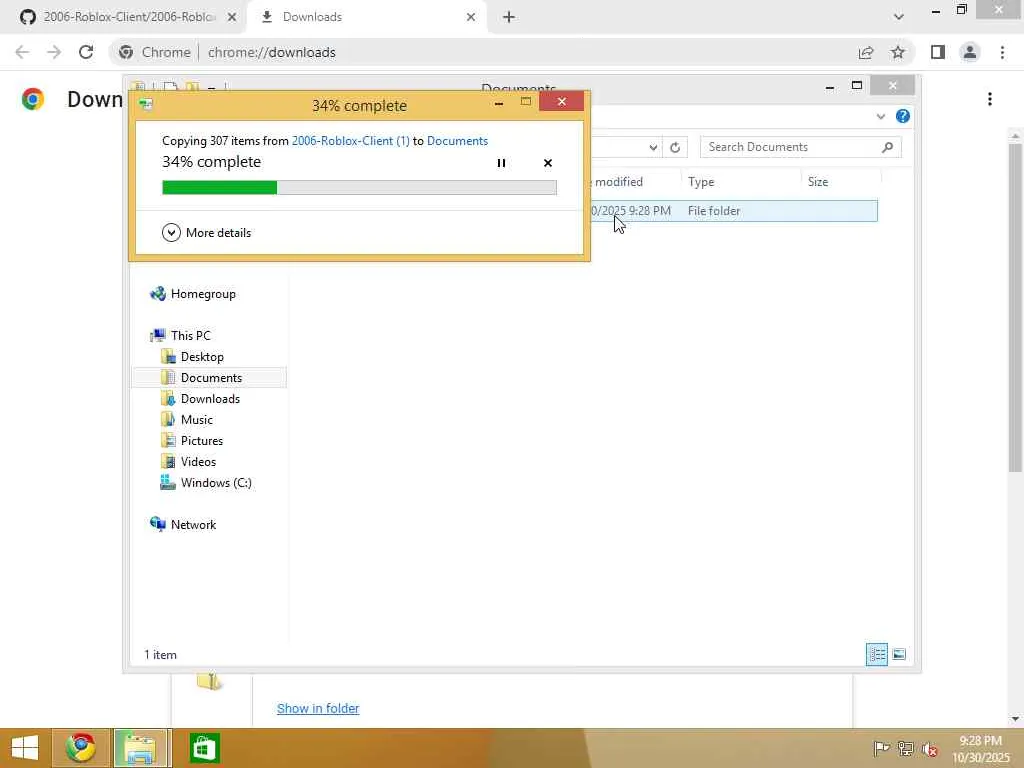Select Homegroup in navigation pane
This screenshot has height=768, width=1024.
(202, 294)
